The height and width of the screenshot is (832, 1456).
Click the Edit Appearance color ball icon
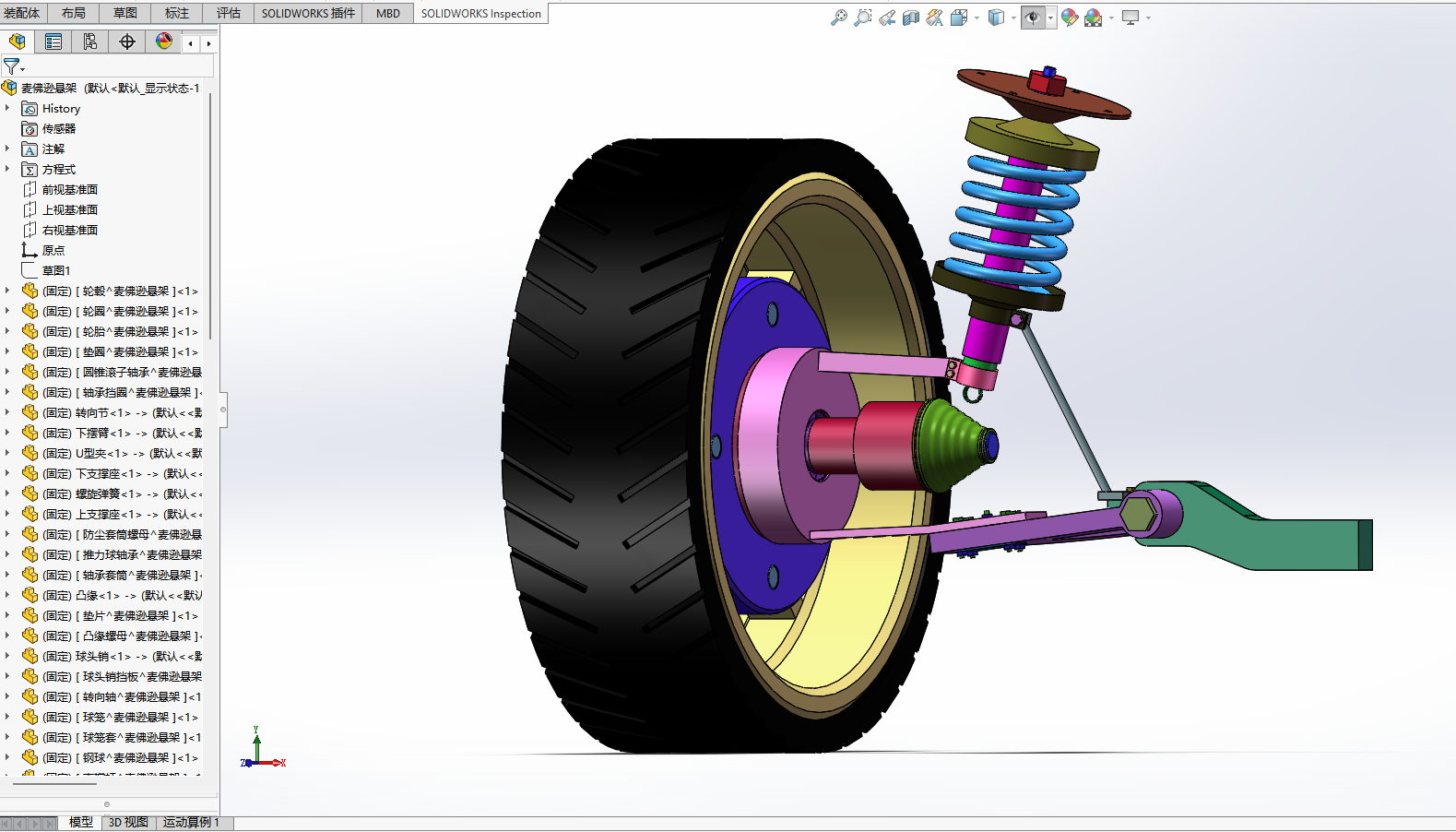pyautogui.click(x=1070, y=18)
